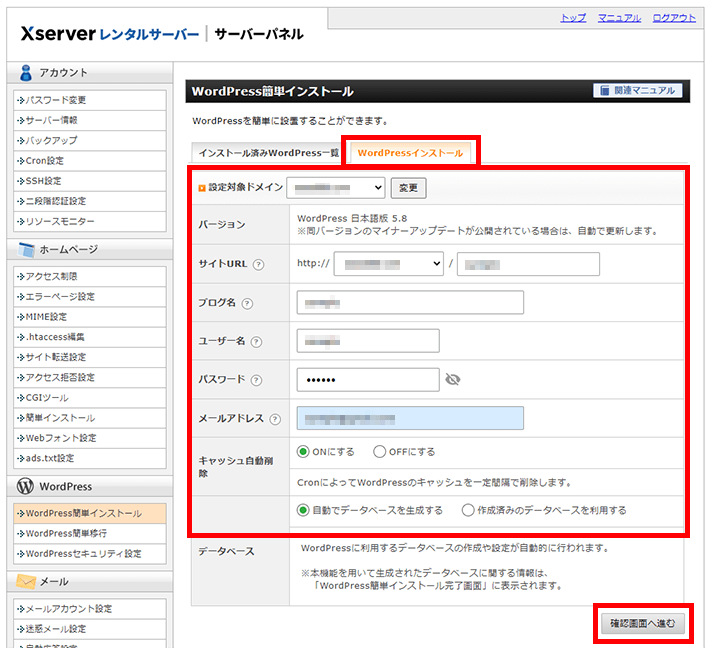
Task: Open メールアカウント設定 in sidebar
Action: point(90,609)
